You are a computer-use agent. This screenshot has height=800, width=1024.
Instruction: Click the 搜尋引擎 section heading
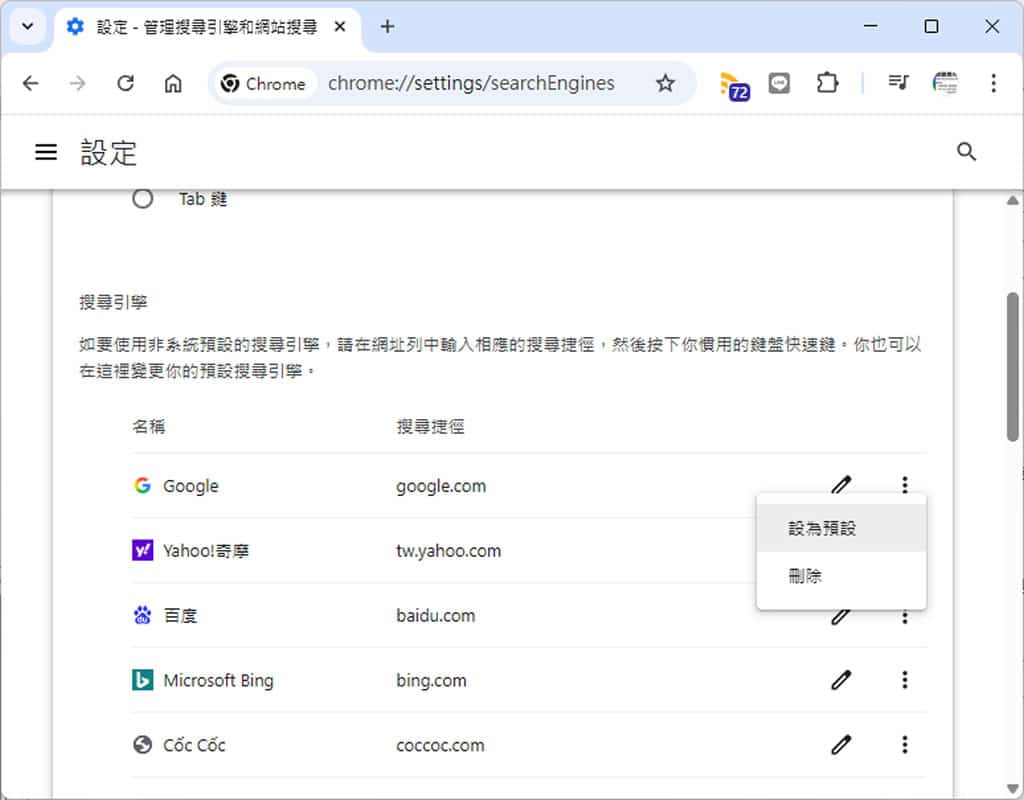click(113, 302)
